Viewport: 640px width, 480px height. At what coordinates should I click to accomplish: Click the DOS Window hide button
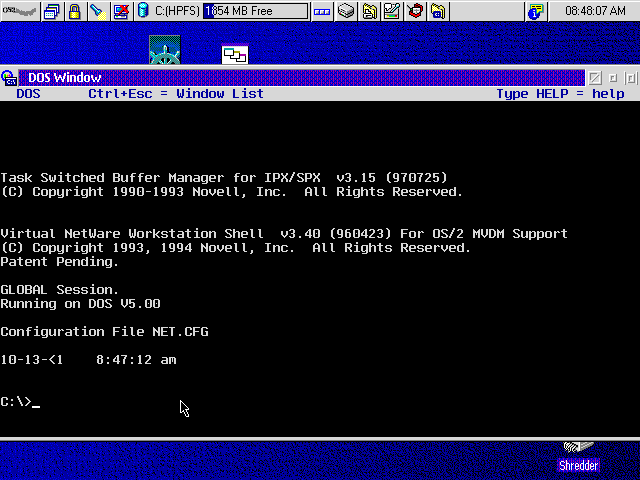595,78
